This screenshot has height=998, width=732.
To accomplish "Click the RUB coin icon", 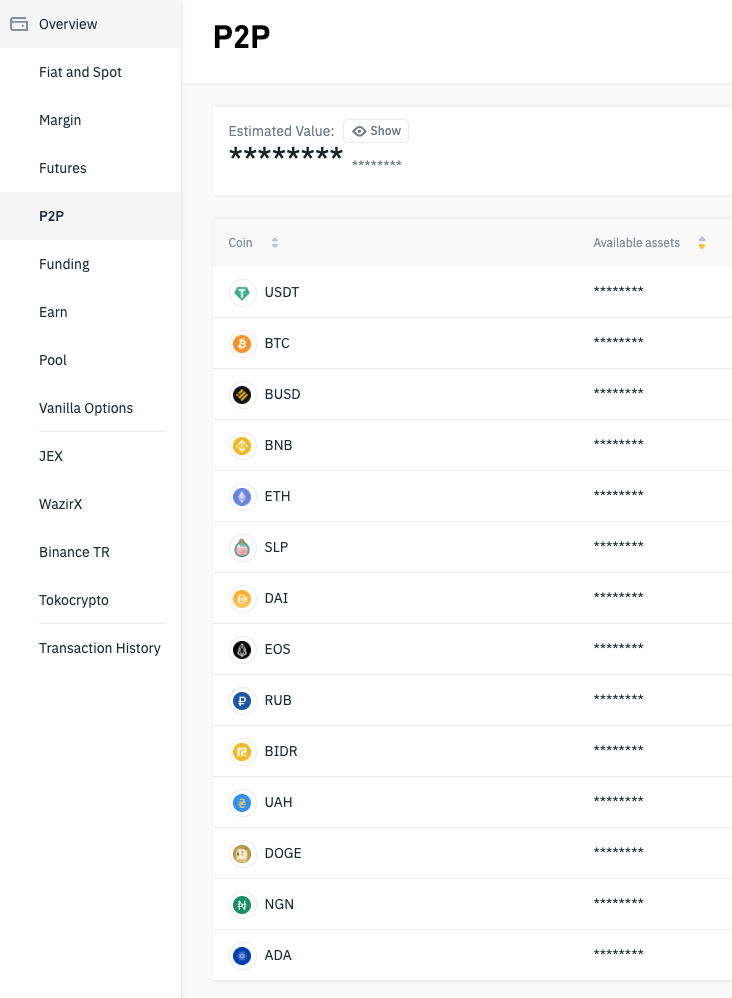I will click(x=242, y=701).
